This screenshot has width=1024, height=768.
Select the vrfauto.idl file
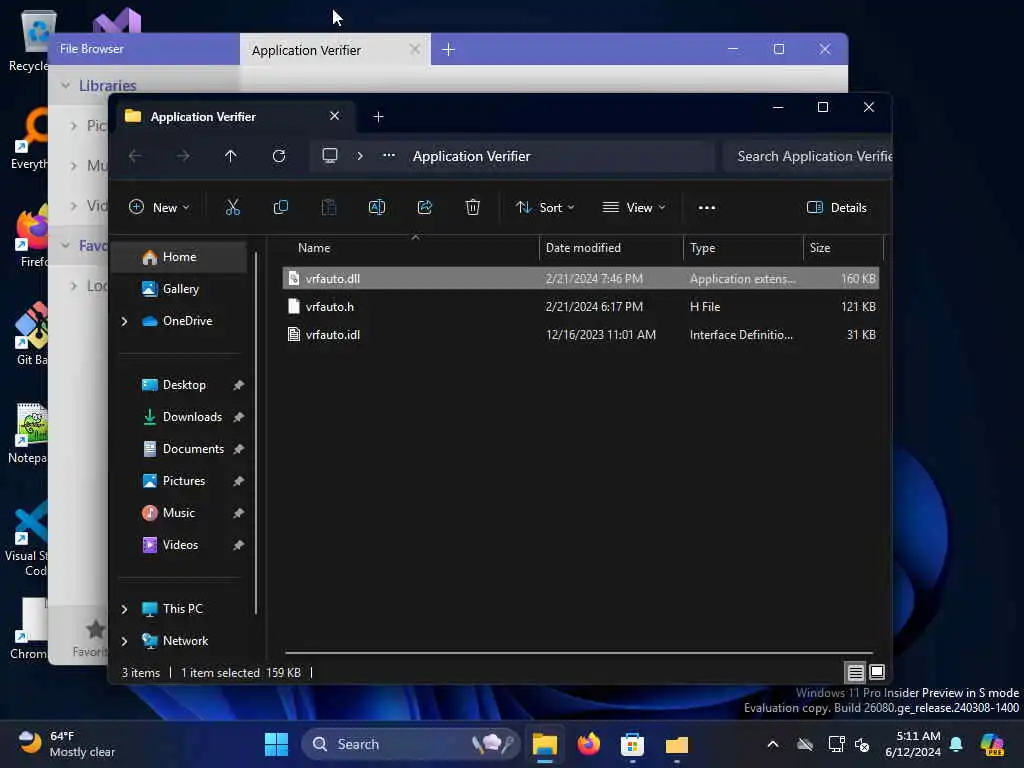pos(581,334)
